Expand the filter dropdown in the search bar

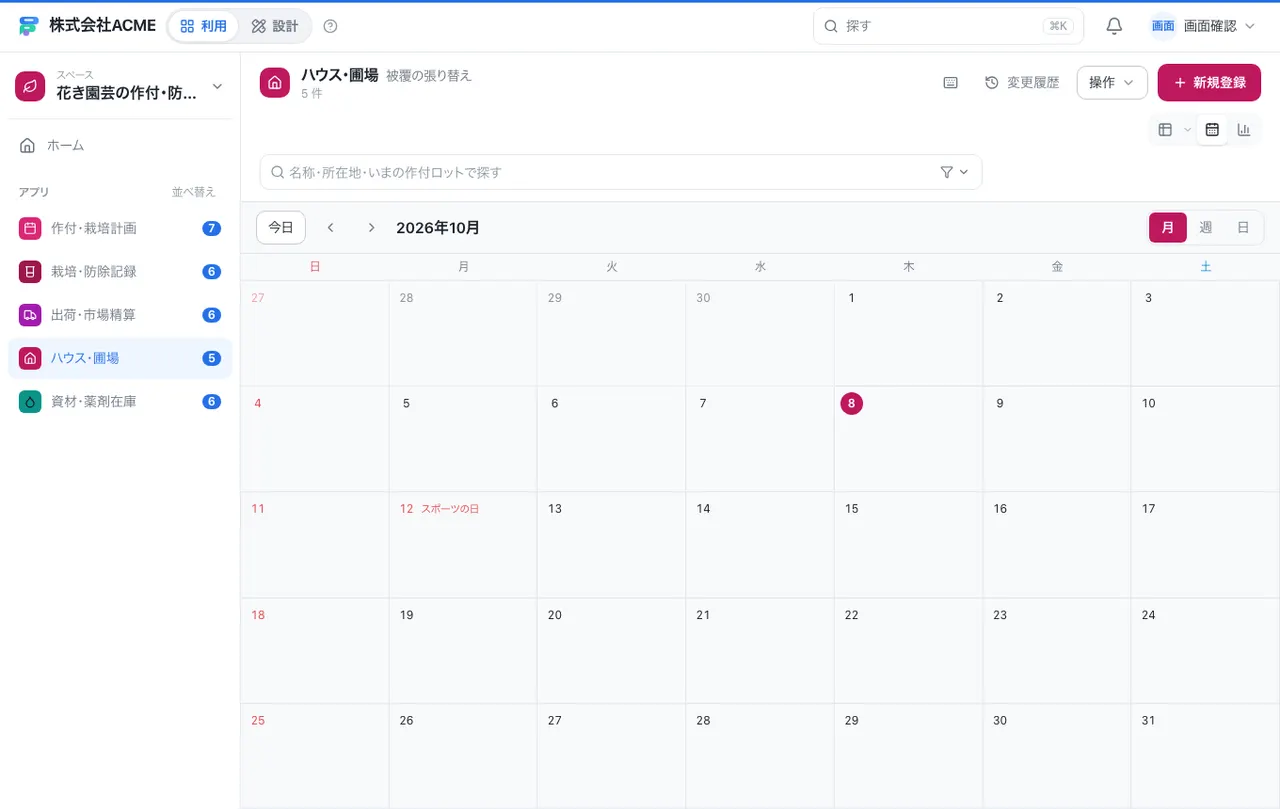click(x=955, y=172)
